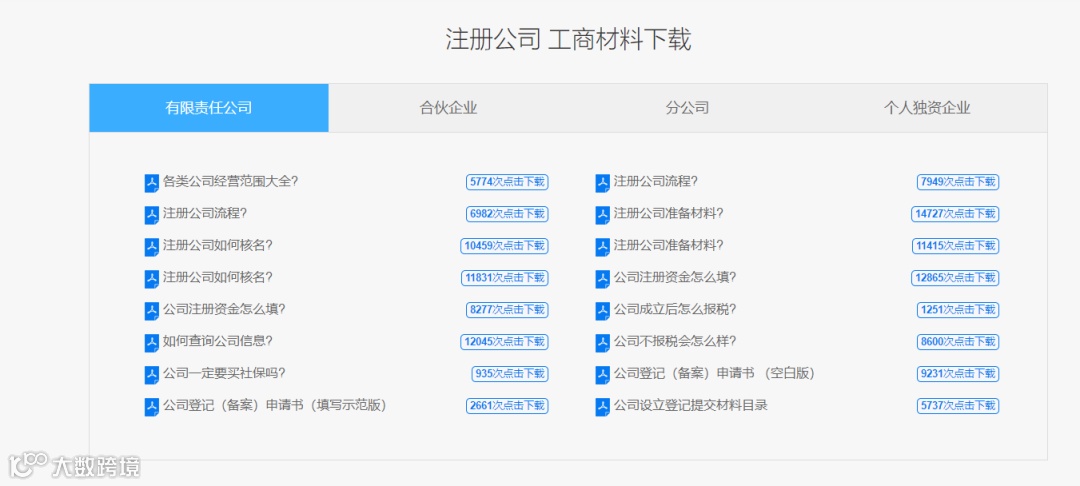Click the 935次点击下载 button

click(510, 374)
